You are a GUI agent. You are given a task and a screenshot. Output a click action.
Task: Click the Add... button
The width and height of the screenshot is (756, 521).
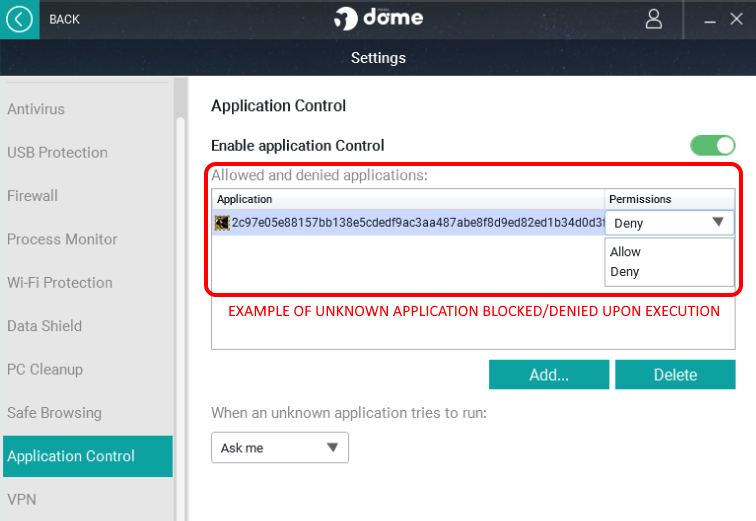[548, 375]
